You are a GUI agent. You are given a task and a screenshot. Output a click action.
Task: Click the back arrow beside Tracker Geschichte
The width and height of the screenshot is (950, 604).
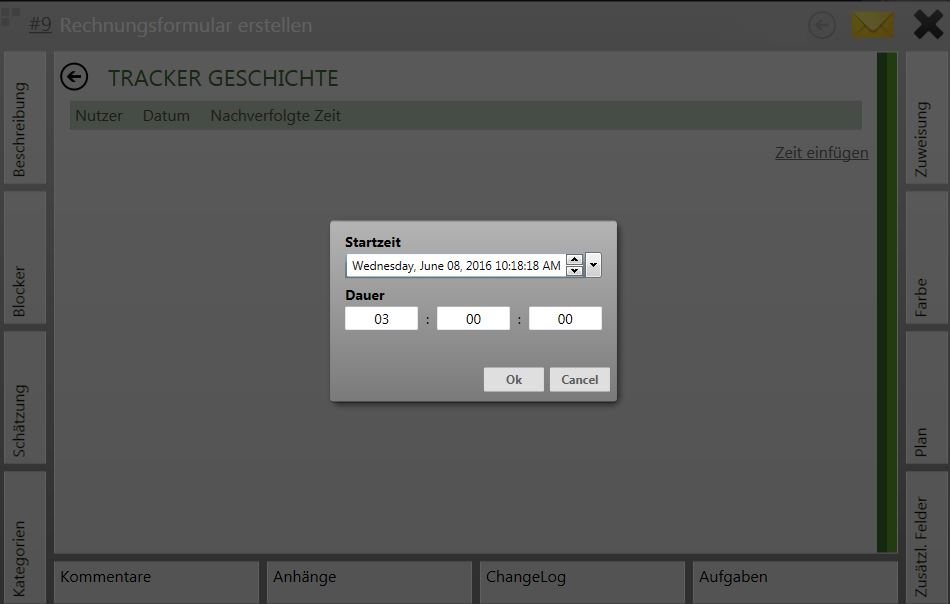[74, 77]
